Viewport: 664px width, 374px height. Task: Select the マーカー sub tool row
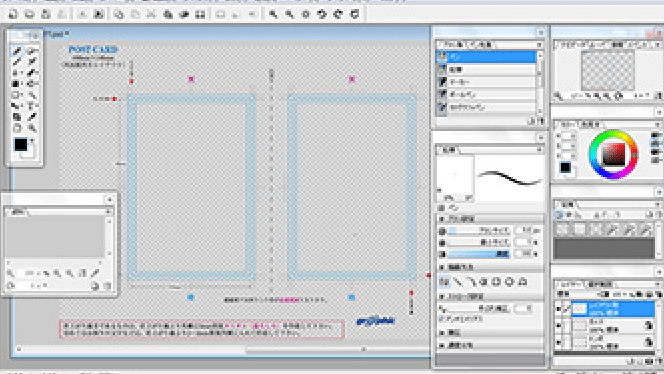pos(486,82)
